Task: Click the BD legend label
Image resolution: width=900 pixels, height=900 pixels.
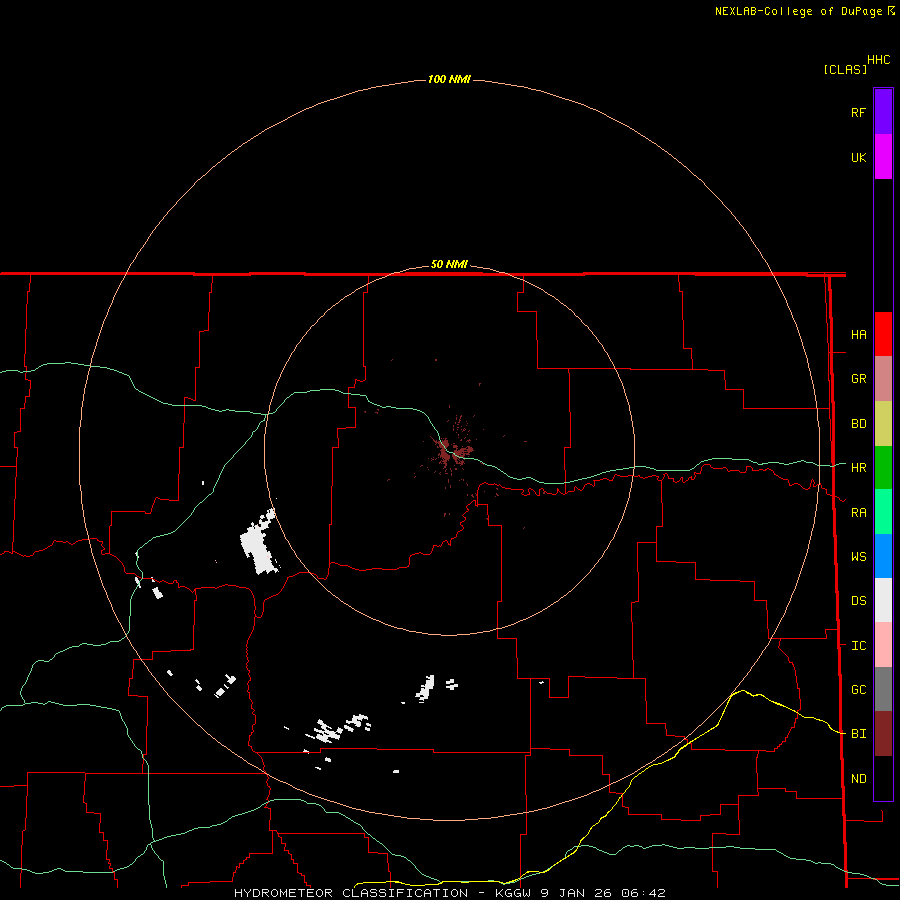Action: [x=858, y=424]
